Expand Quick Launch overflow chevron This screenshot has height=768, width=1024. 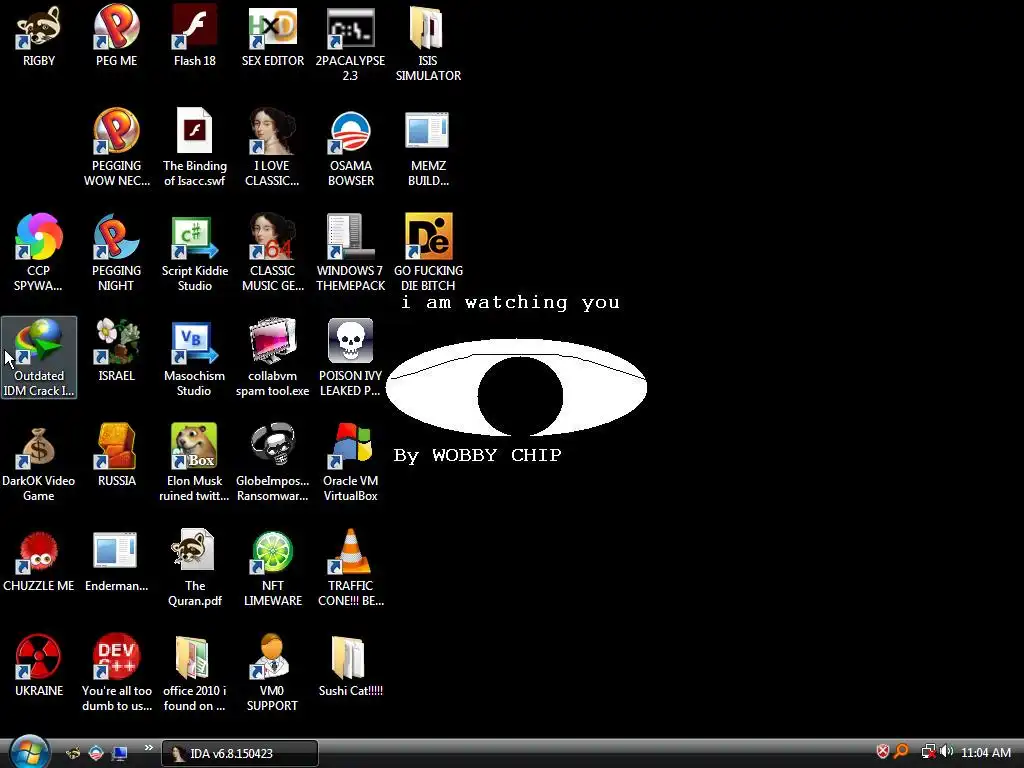point(148,747)
